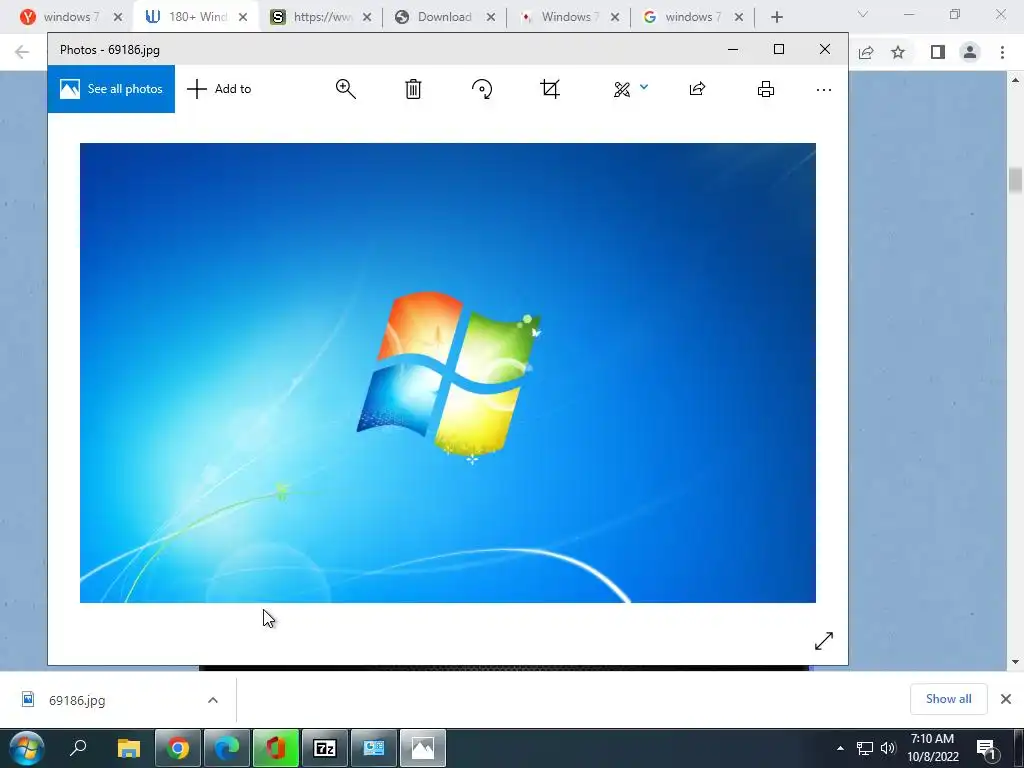This screenshot has width=1024, height=768.
Task: Open Microsoft Office from taskbar
Action: 276,748
